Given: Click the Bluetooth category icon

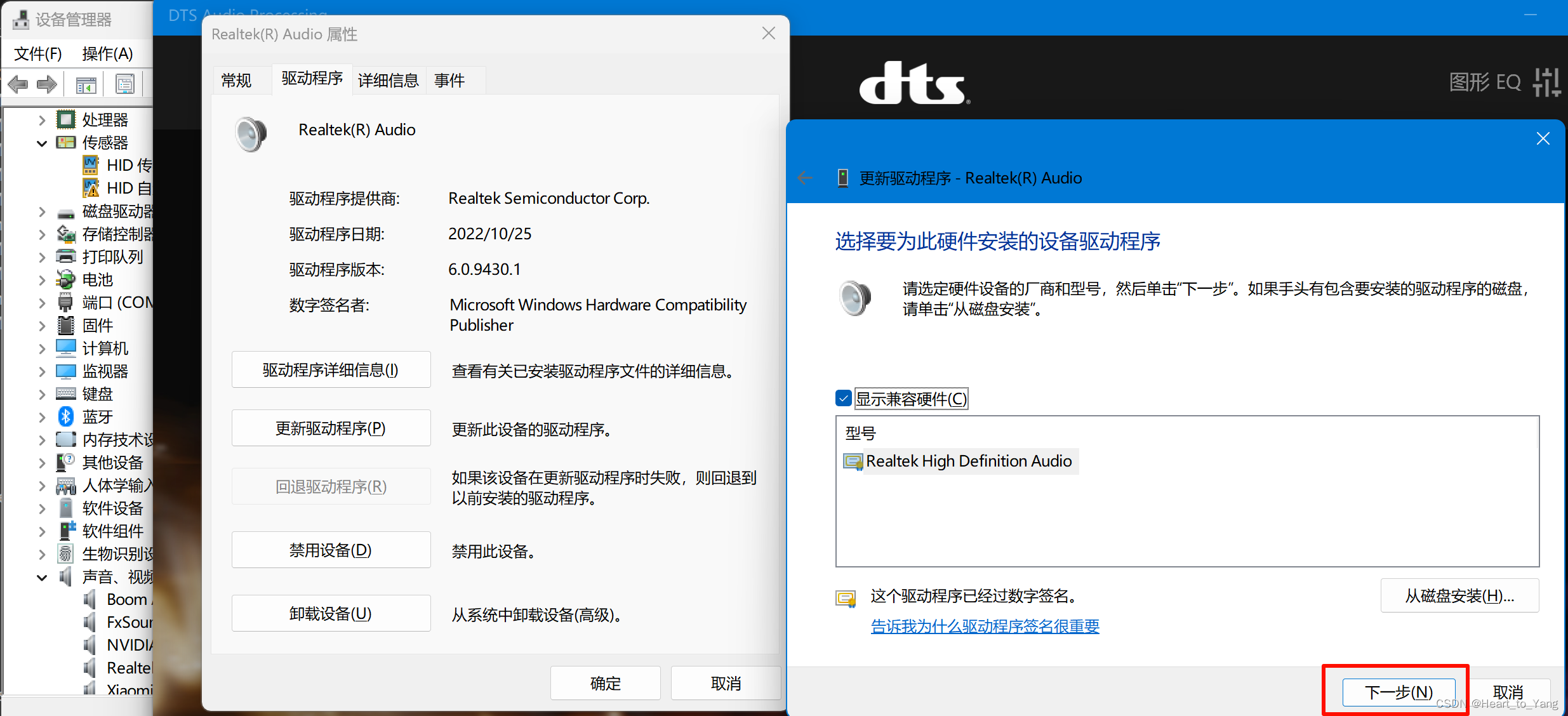Looking at the screenshot, I should (x=66, y=416).
